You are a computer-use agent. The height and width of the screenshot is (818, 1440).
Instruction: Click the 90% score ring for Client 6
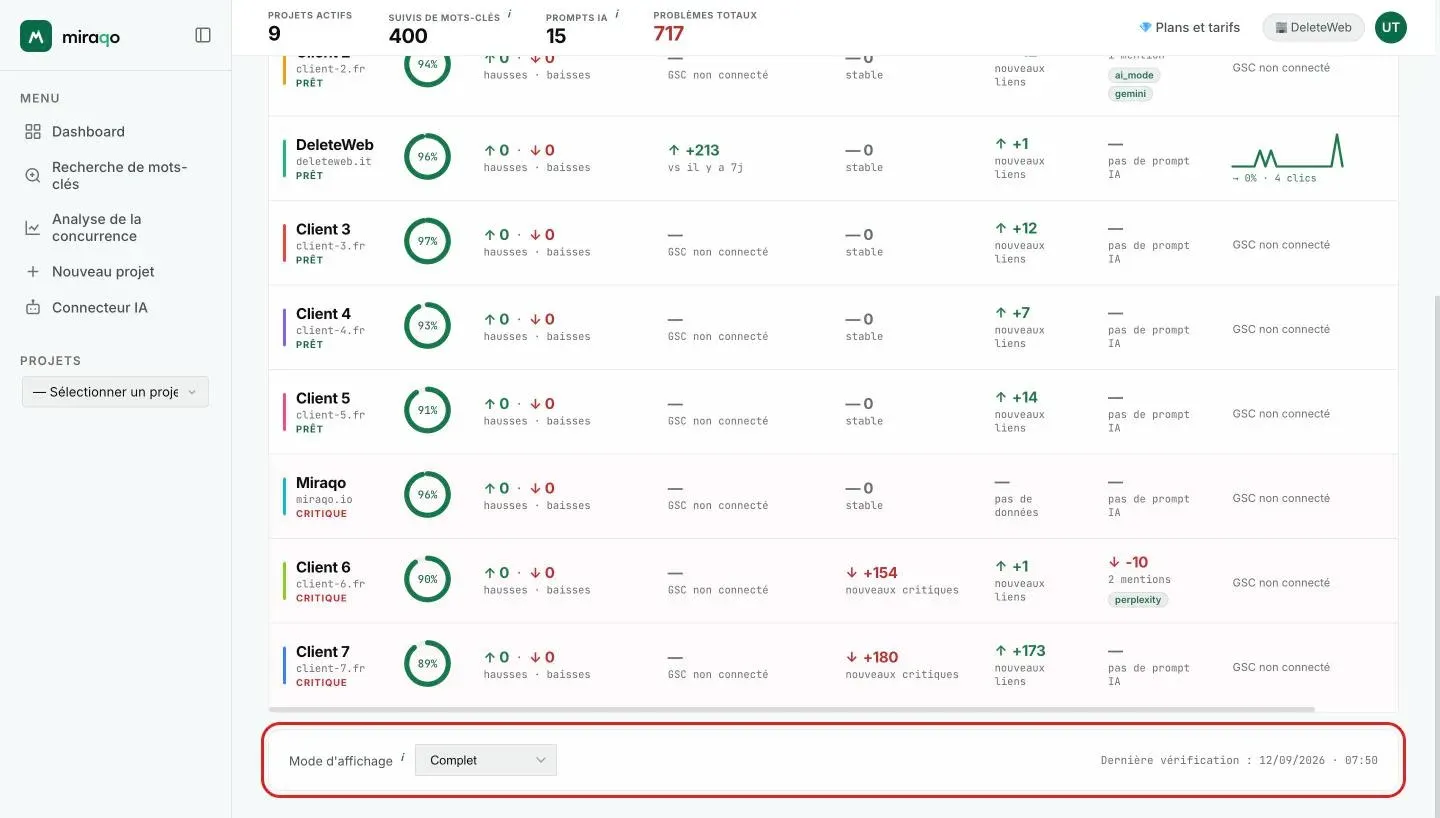[x=427, y=579]
